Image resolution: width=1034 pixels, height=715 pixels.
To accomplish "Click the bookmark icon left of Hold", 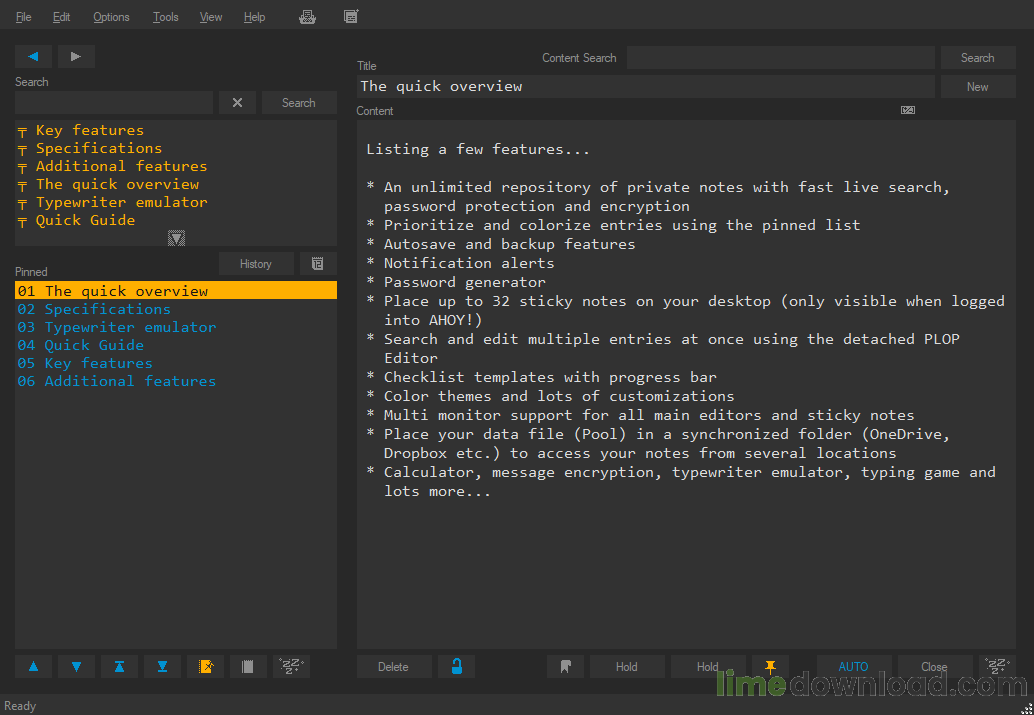I will click(565, 667).
